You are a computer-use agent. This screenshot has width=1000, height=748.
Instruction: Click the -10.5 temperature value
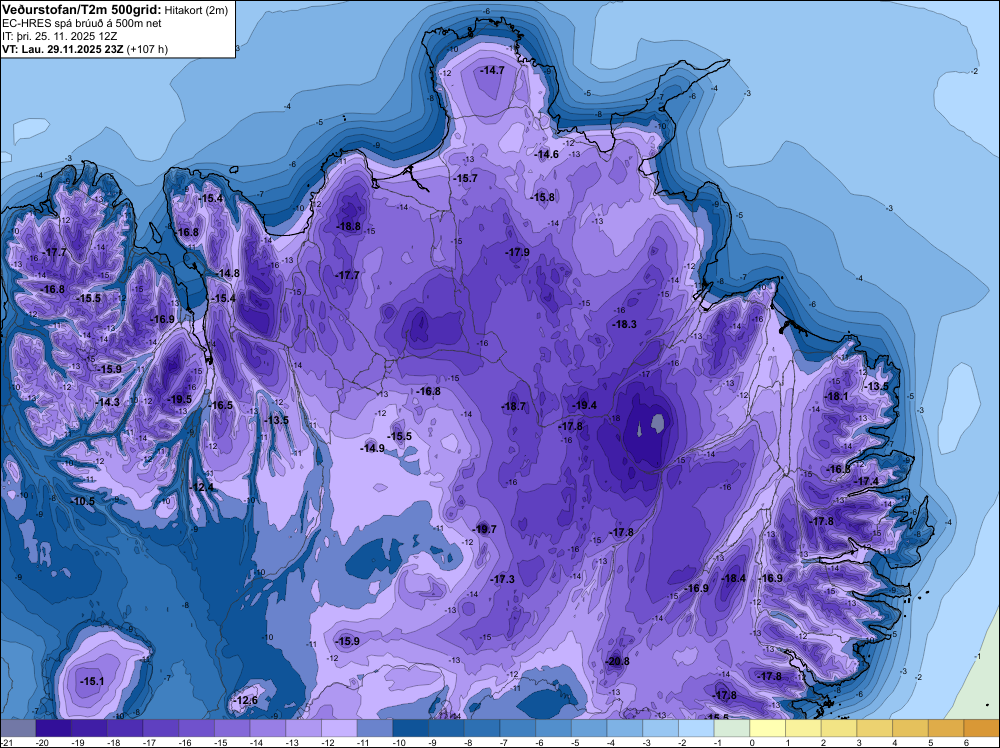click(82, 502)
